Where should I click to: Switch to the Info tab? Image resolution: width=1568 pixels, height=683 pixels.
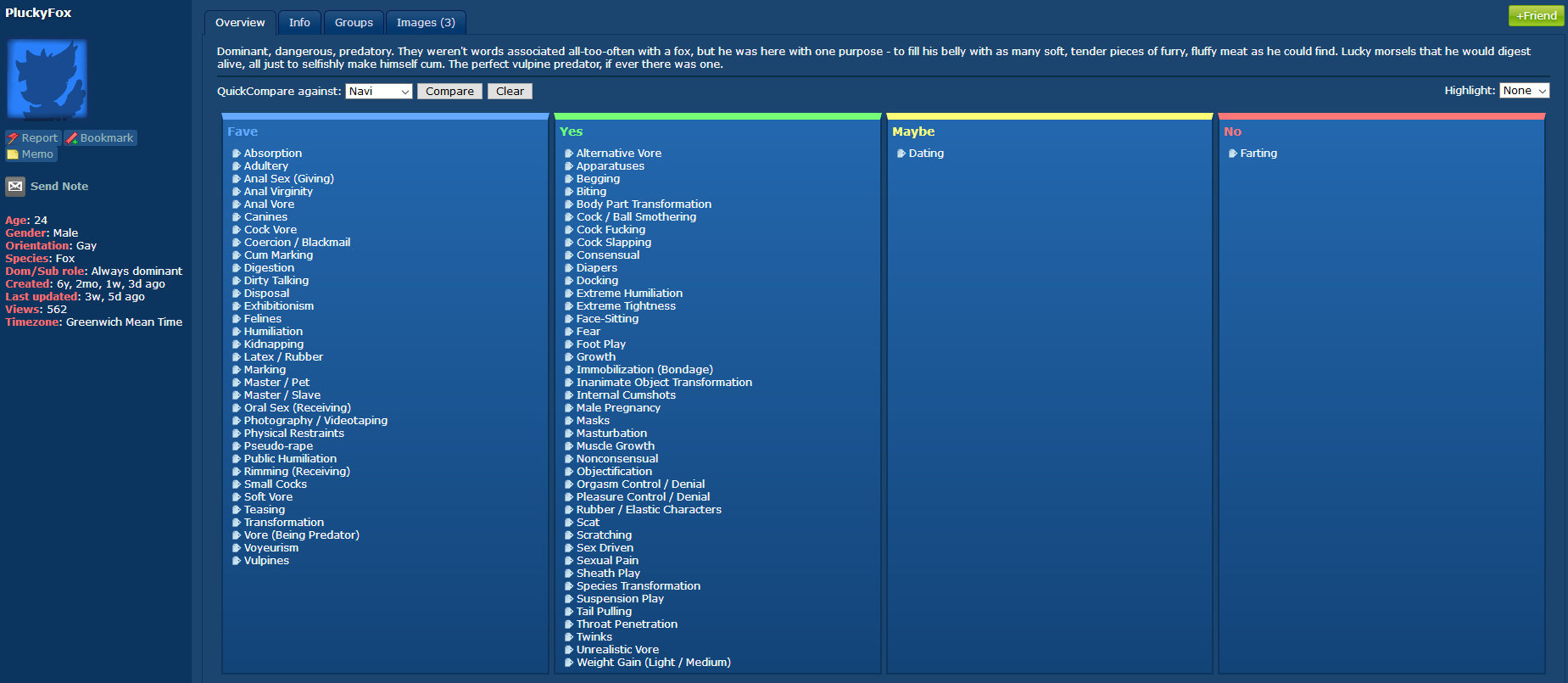tap(299, 23)
